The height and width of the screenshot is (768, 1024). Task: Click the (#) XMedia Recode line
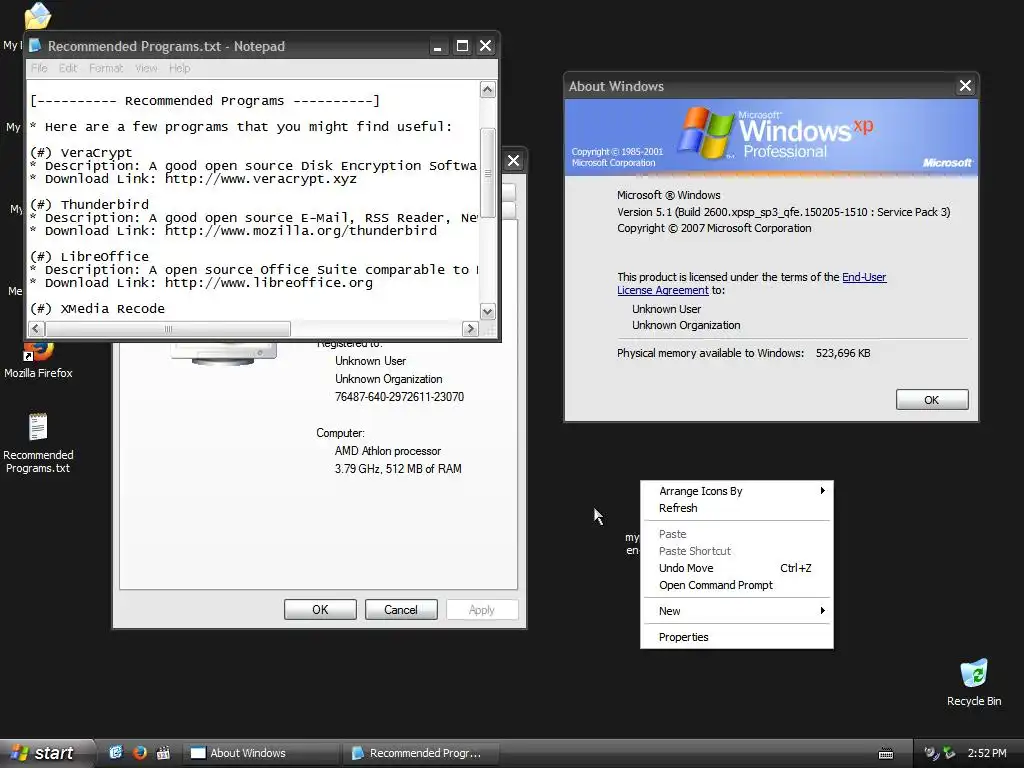[97, 308]
